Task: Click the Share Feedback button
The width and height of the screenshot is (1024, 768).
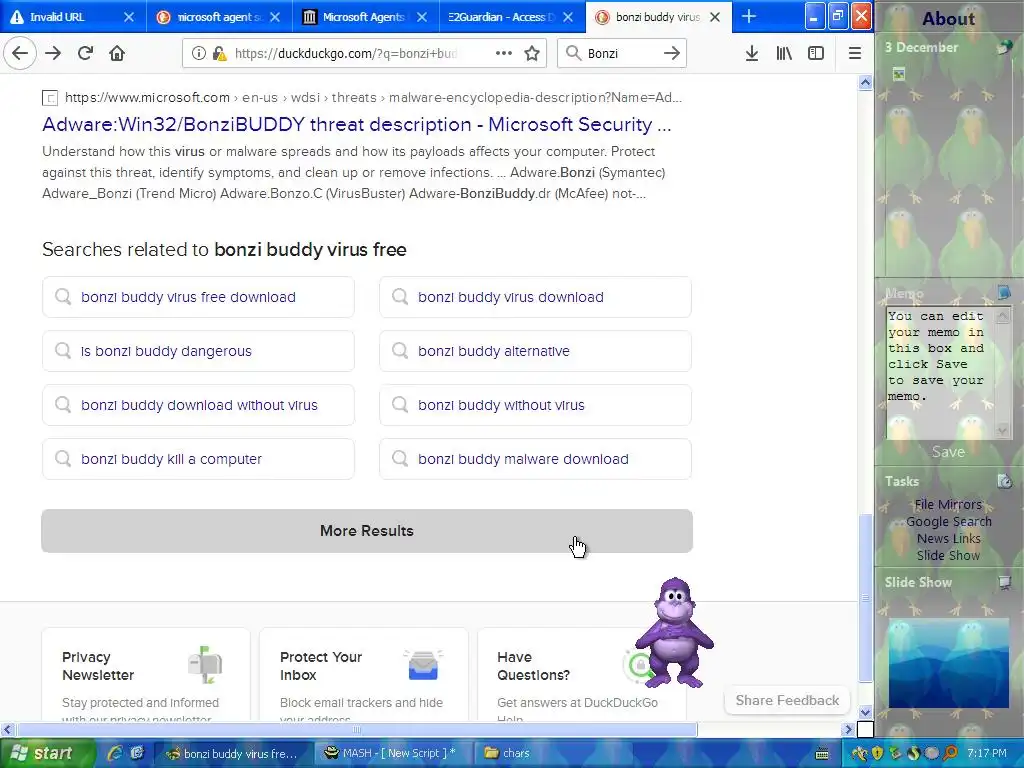Action: (x=787, y=700)
